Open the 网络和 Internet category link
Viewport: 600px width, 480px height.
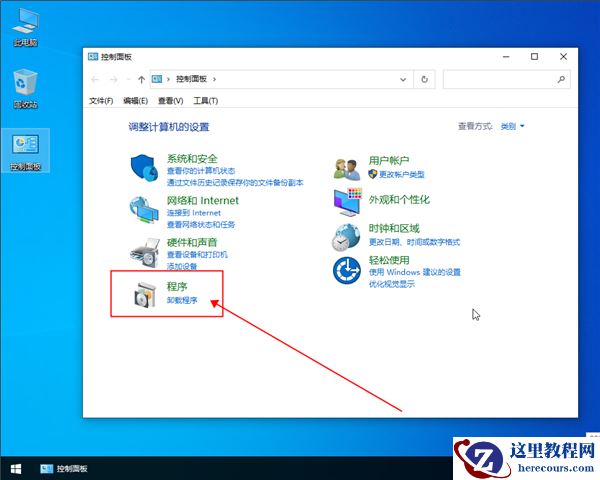pyautogui.click(x=202, y=201)
